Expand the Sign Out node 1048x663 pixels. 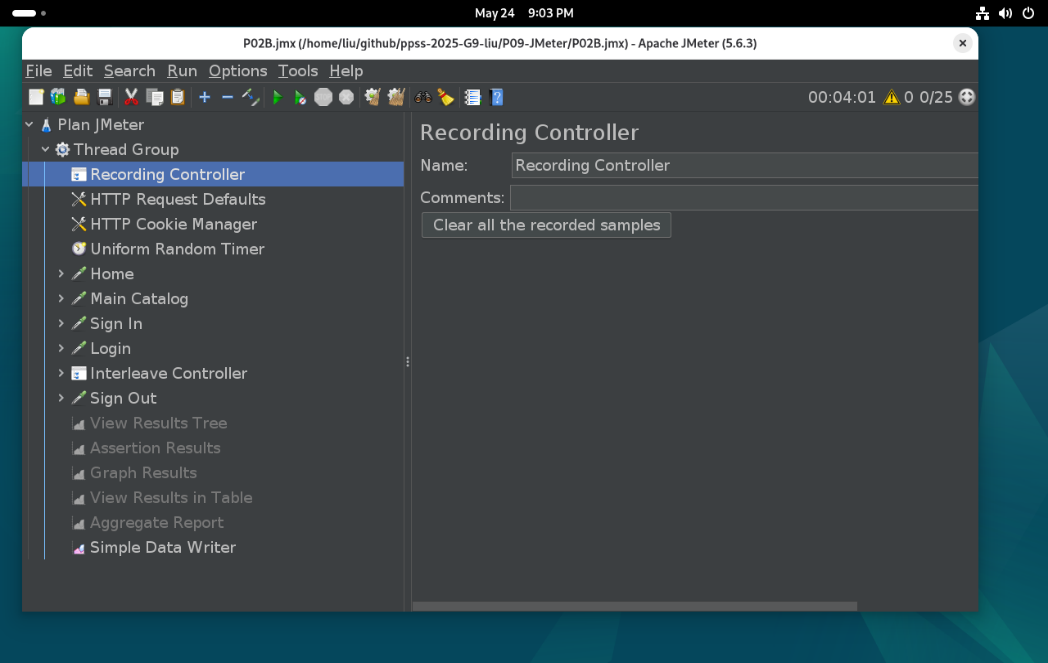point(61,398)
